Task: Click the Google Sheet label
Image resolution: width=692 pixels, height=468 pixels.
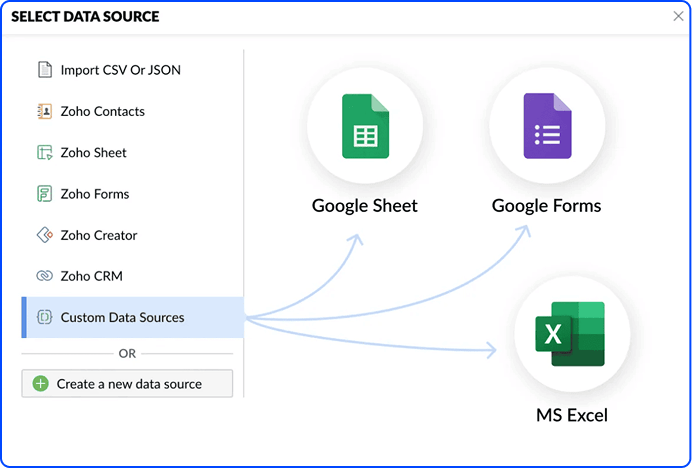Action: [x=365, y=206]
